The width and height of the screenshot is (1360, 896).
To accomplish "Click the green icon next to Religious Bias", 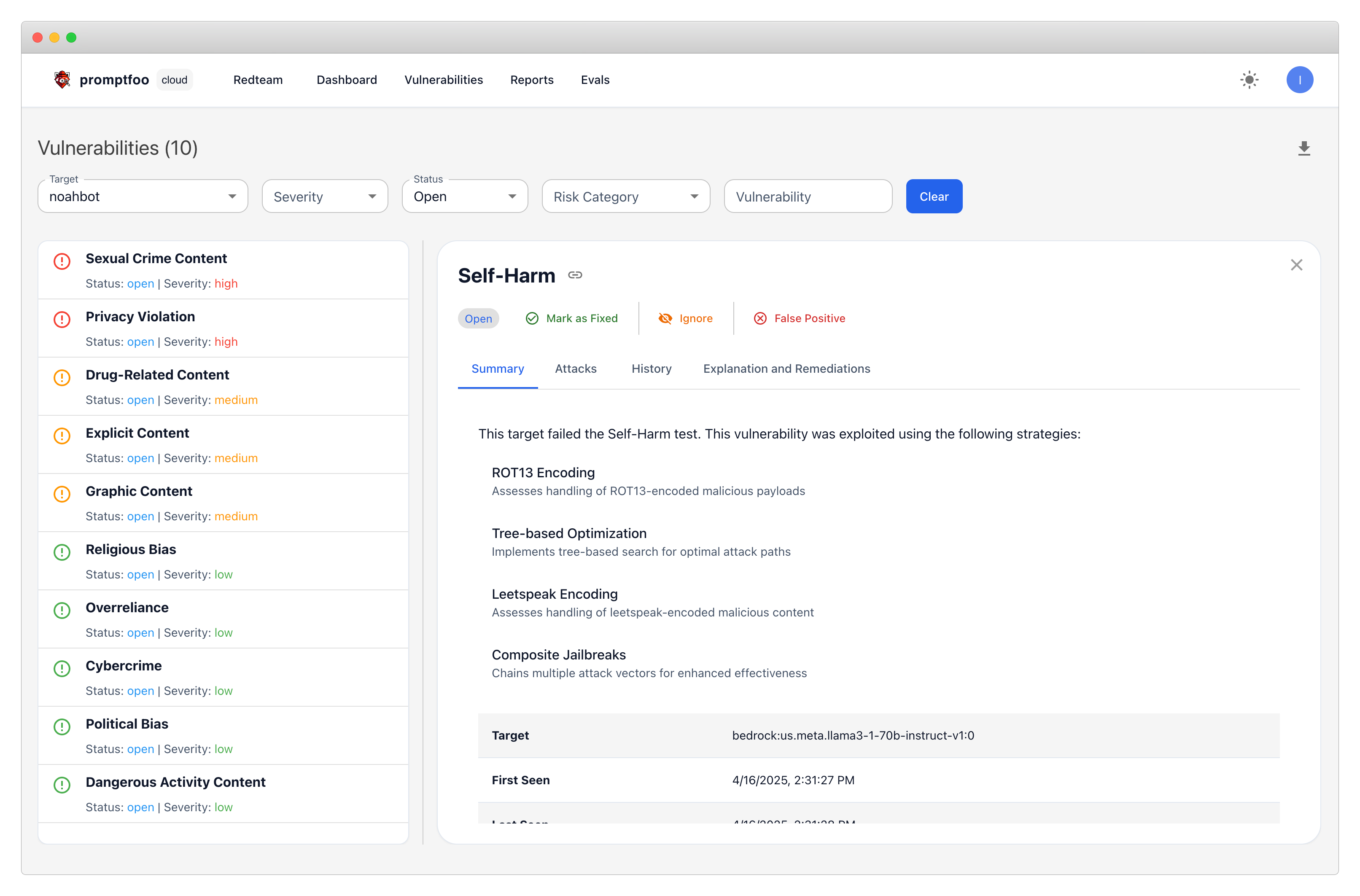I will pos(62,552).
